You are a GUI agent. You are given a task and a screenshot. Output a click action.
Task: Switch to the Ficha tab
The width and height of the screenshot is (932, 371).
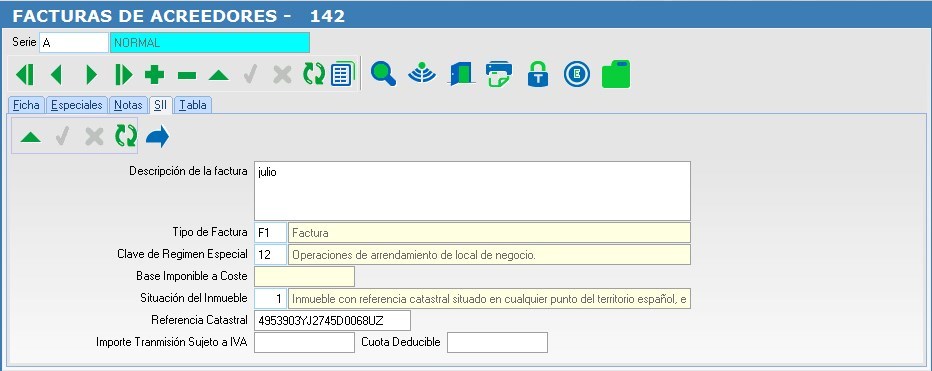pyautogui.click(x=26, y=105)
